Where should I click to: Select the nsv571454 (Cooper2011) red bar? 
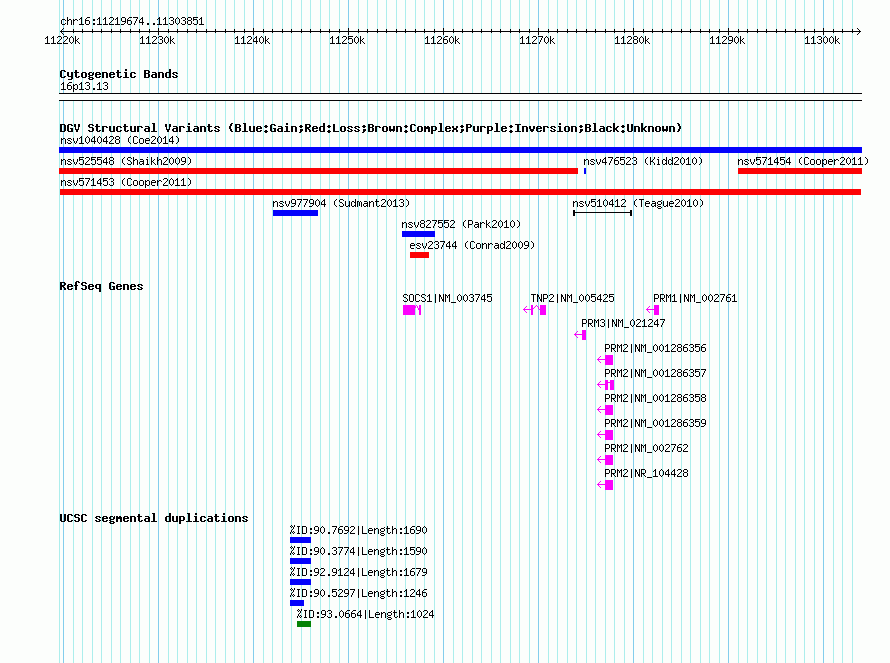[x=800, y=171]
